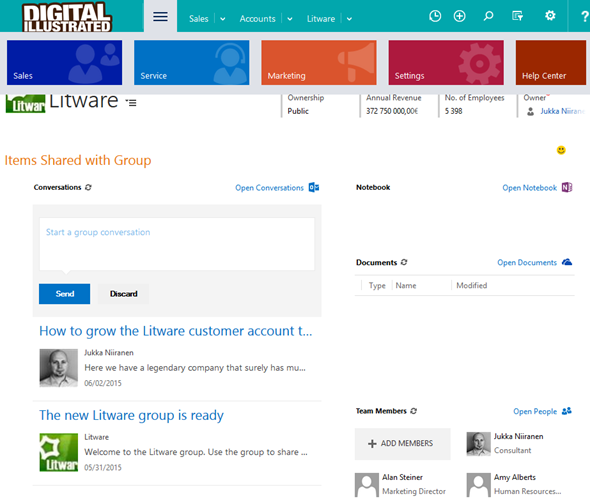Image resolution: width=590 pixels, height=501 pixels.
Task: Expand the Accounts dropdown arrow
Action: (290, 19)
